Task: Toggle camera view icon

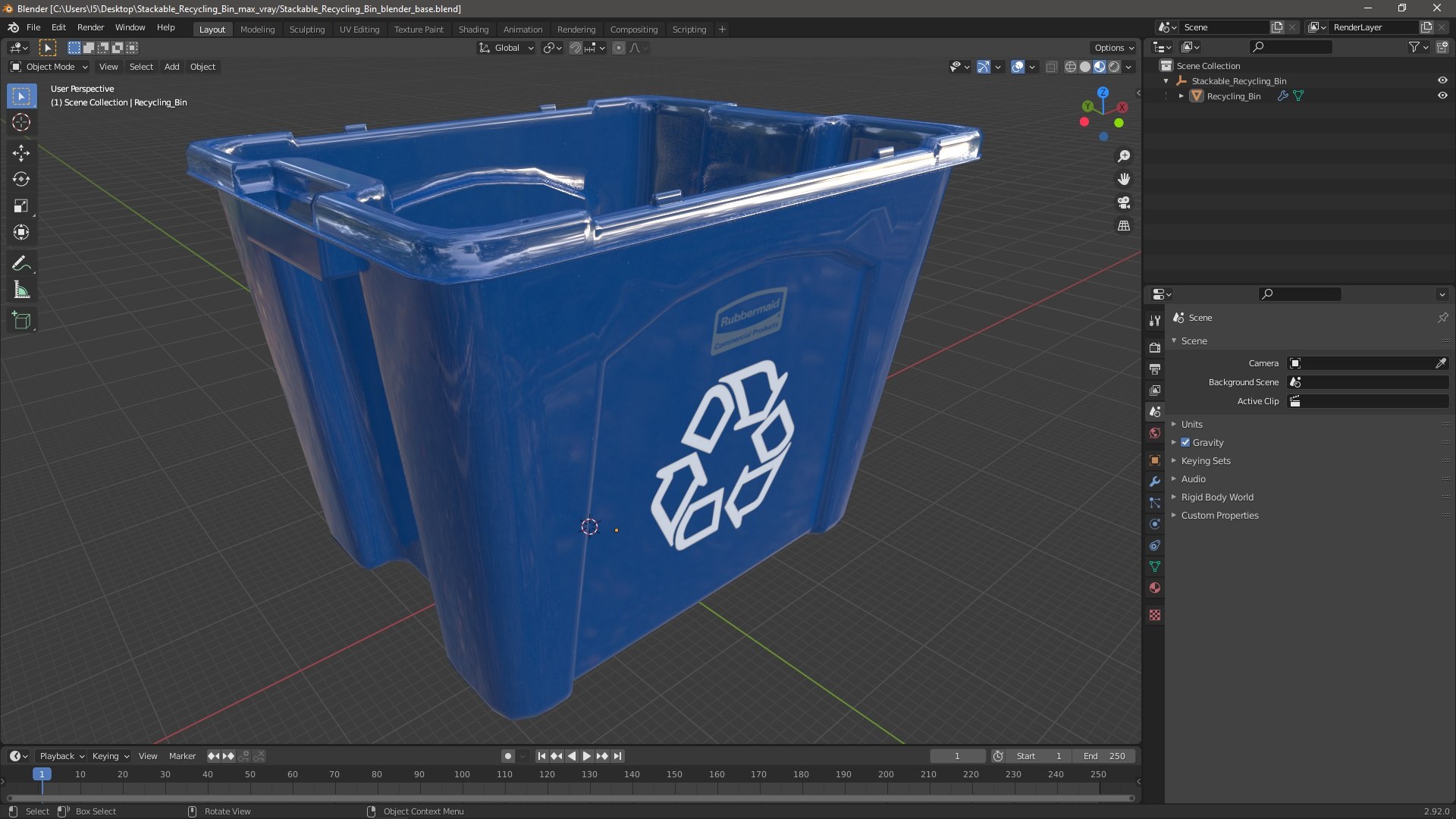Action: coord(1124,202)
